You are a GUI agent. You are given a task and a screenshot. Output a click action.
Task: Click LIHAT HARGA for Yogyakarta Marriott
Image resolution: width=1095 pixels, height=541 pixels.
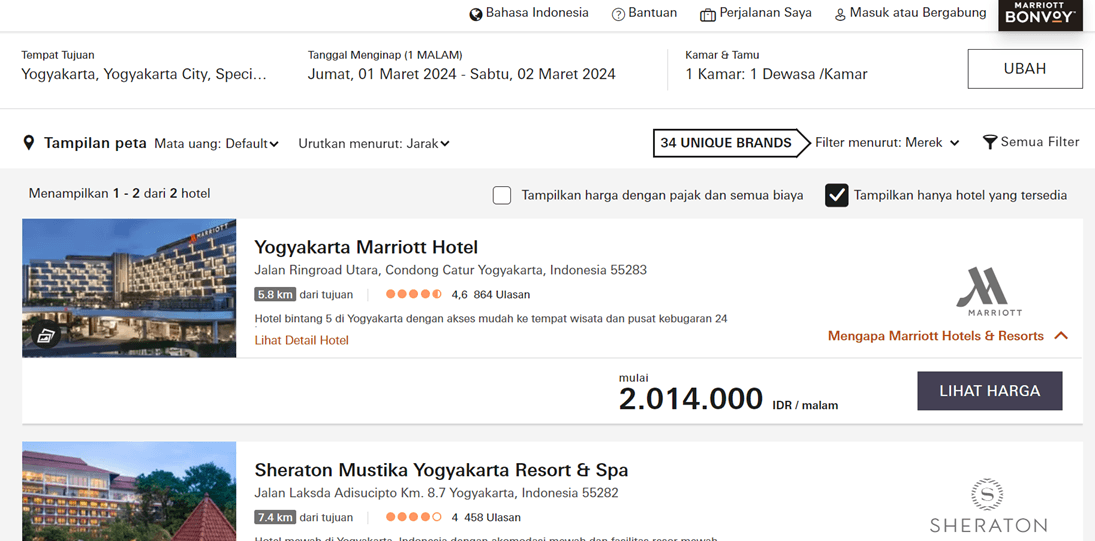(990, 391)
